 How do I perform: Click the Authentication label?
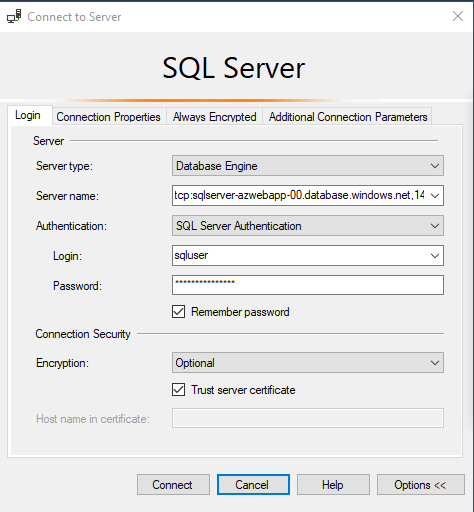[x=71, y=226]
